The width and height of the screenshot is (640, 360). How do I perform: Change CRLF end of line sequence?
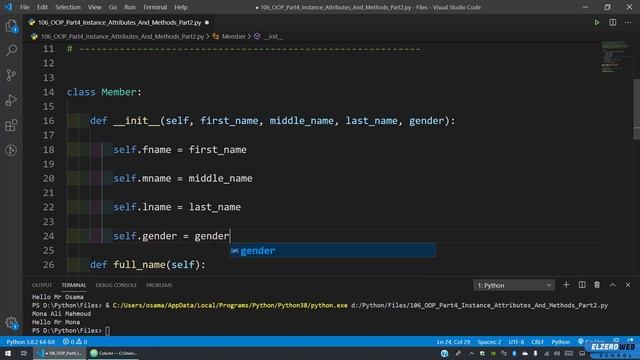[x=537, y=342]
